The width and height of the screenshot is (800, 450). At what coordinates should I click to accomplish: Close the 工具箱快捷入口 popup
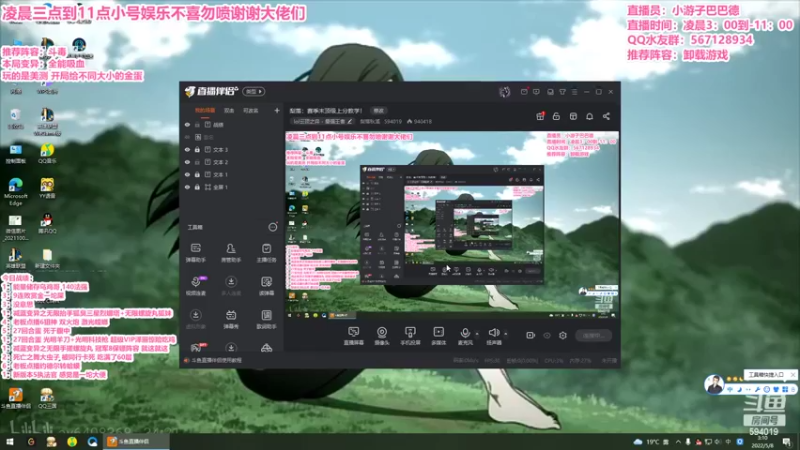(792, 374)
